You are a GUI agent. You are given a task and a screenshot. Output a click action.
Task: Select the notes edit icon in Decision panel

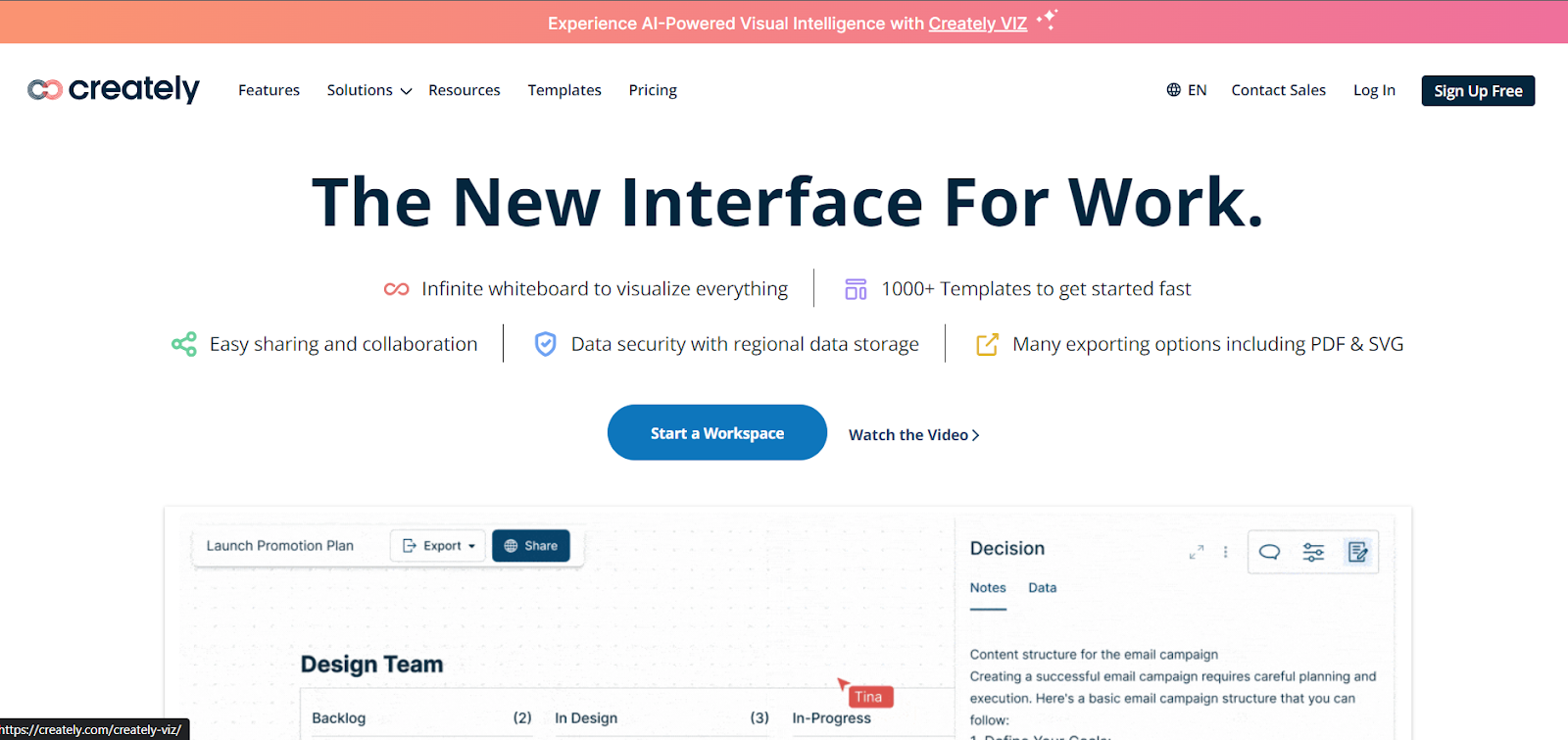[x=1357, y=552]
